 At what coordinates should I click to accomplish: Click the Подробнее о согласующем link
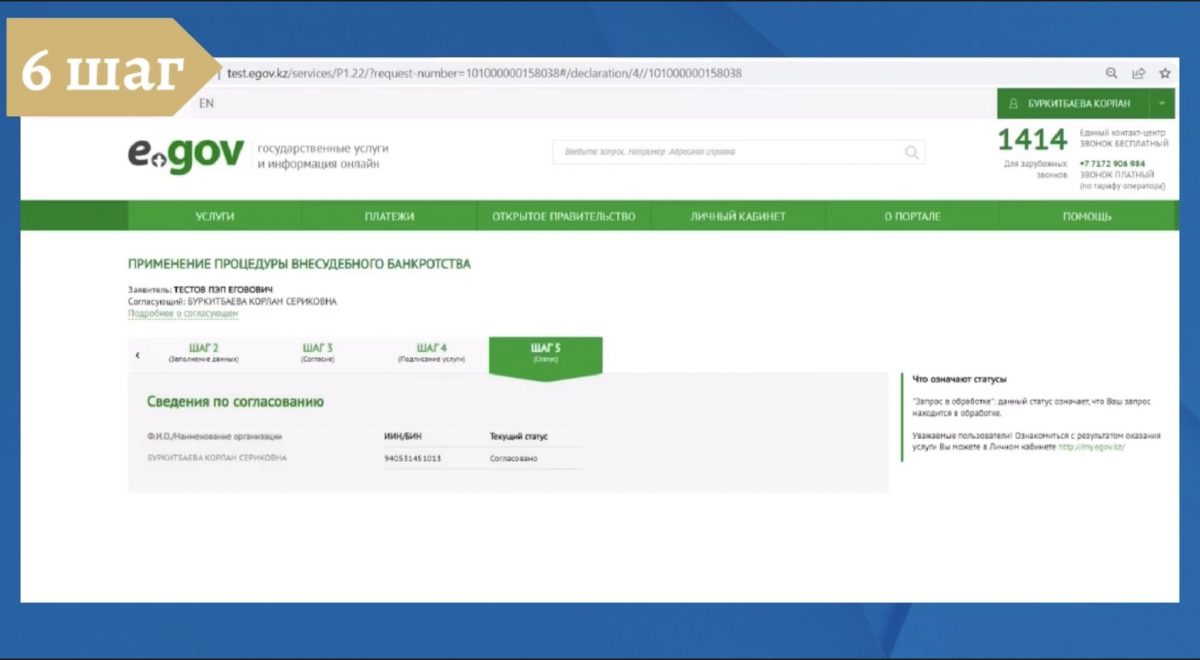tap(183, 313)
